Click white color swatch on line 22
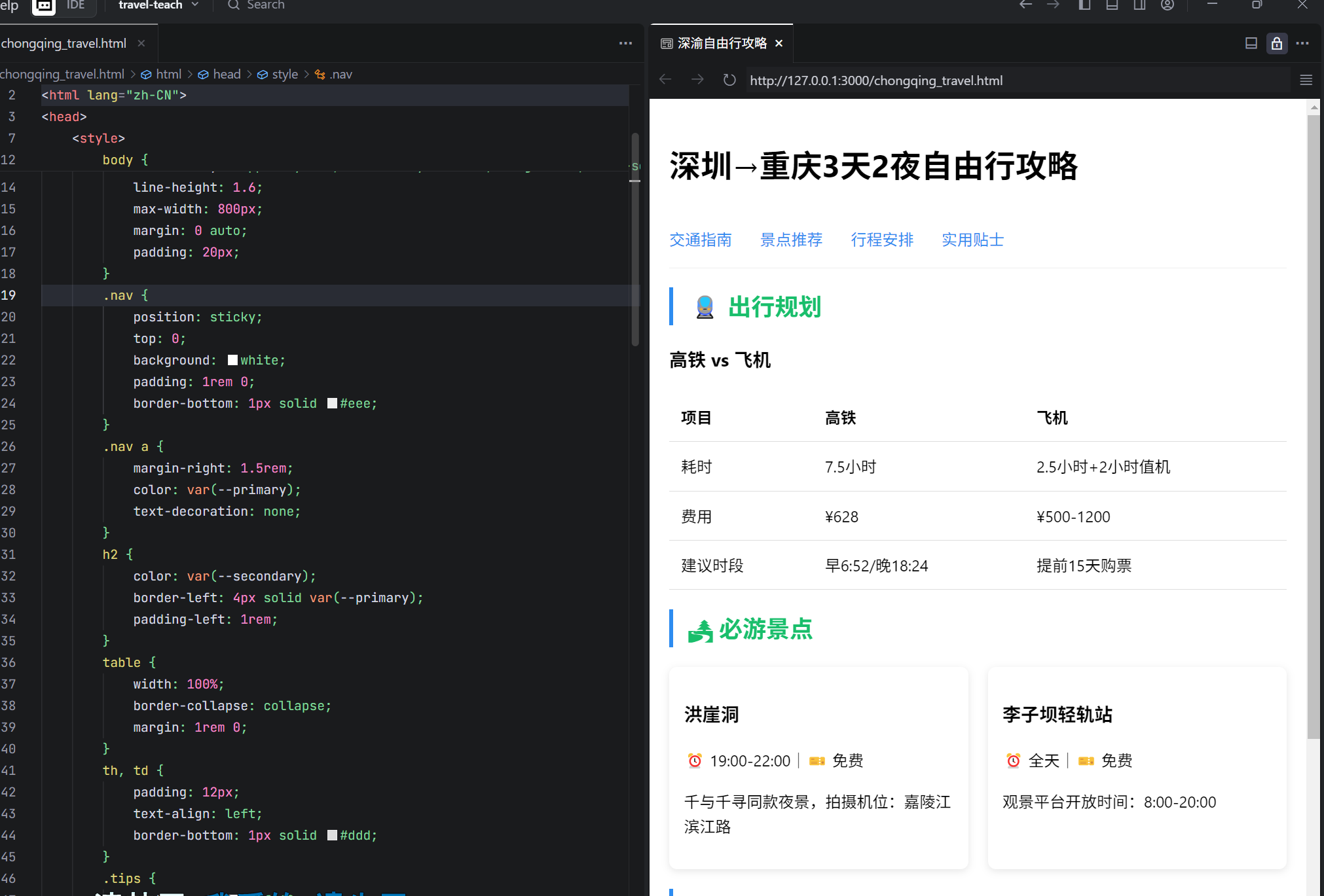This screenshot has width=1324, height=896. pyautogui.click(x=232, y=360)
